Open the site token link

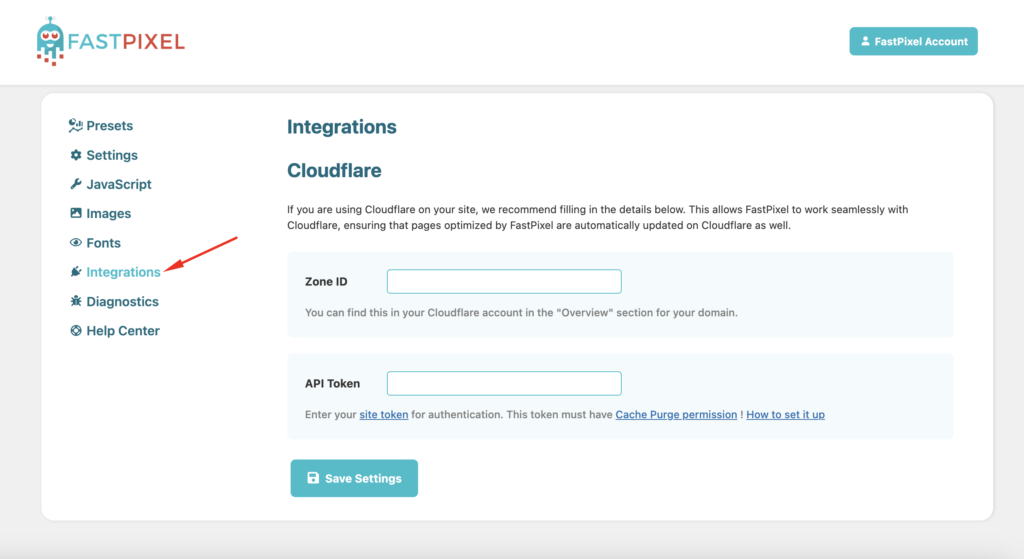[383, 415]
